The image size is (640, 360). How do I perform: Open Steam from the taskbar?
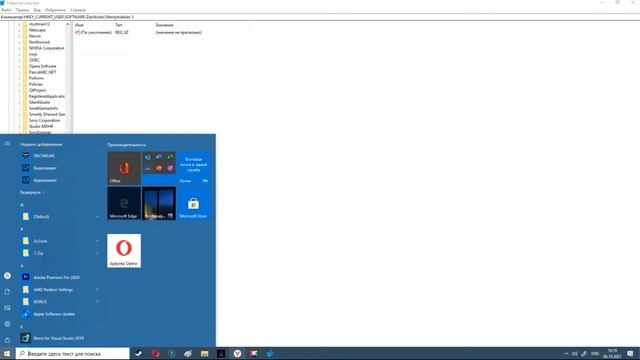point(139,353)
